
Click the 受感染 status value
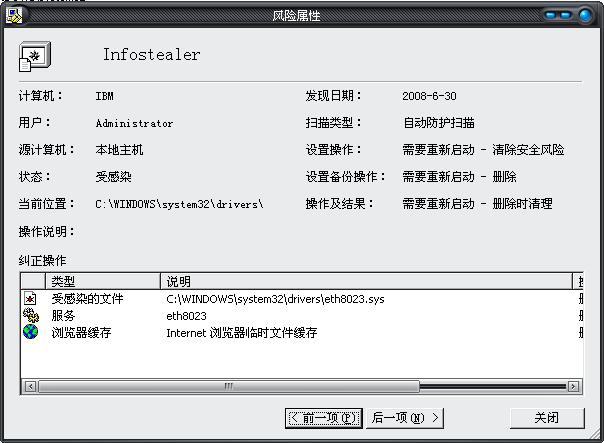tap(113, 177)
